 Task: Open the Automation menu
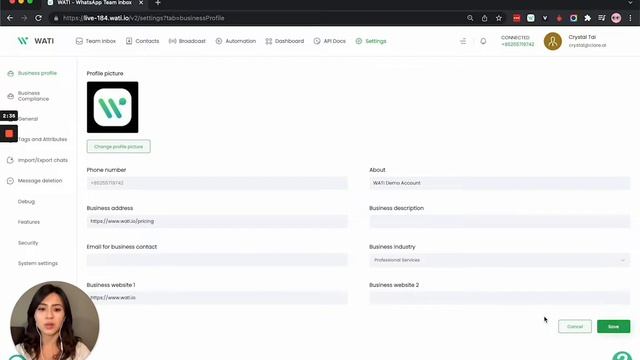click(236, 41)
